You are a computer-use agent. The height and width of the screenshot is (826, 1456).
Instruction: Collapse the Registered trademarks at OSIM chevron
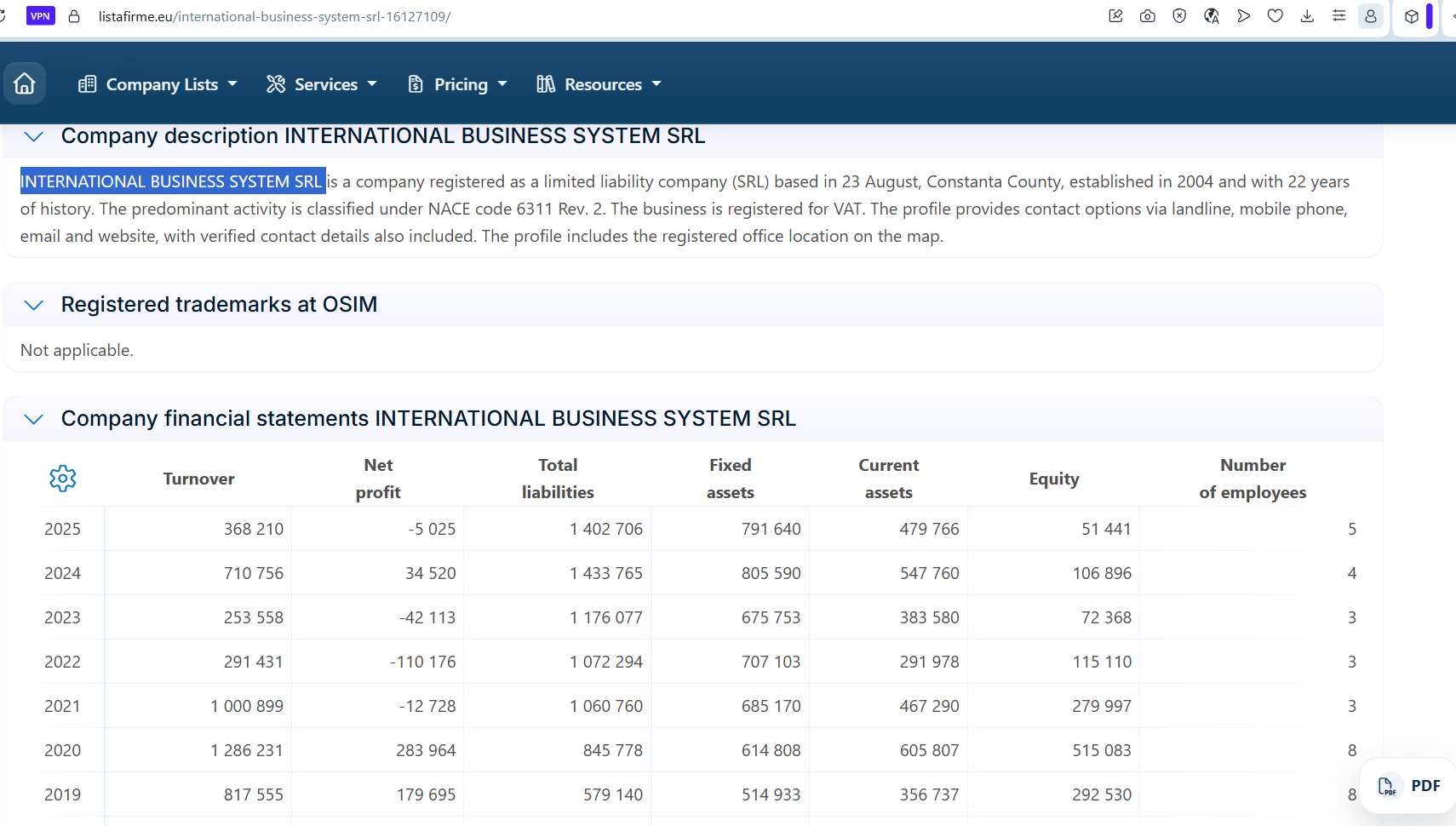click(34, 305)
